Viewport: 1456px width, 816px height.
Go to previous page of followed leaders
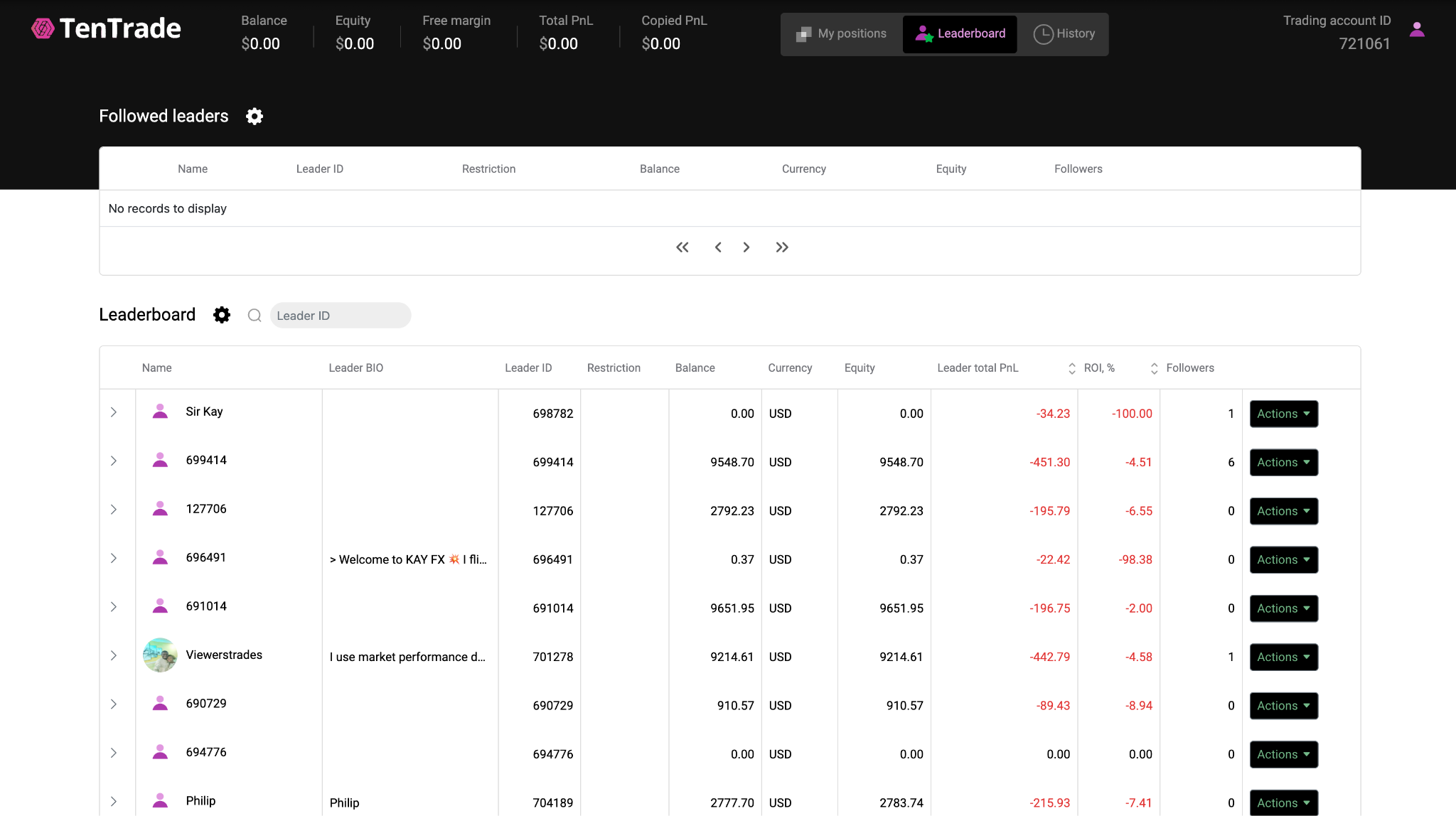point(718,247)
